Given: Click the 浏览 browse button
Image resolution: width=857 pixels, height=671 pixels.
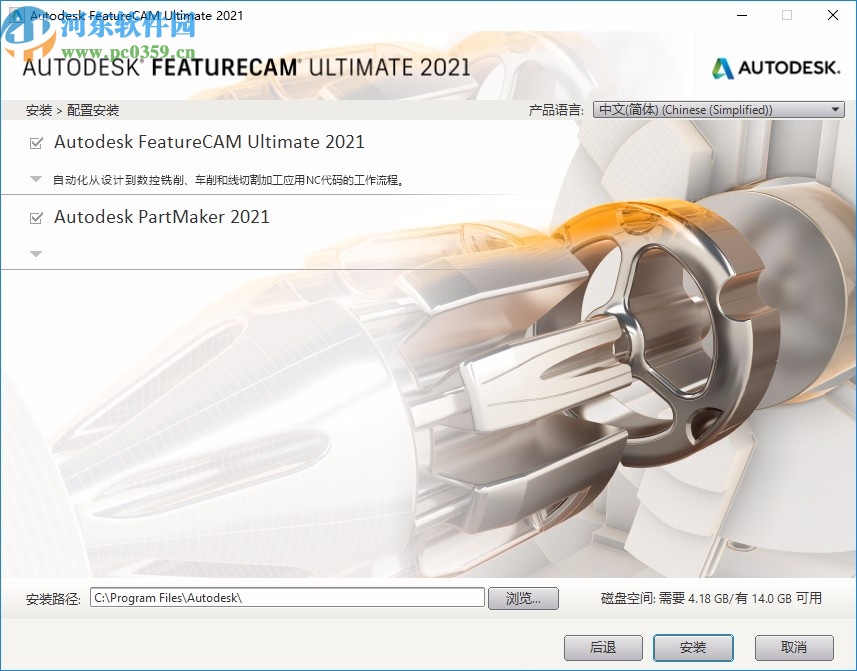Looking at the screenshot, I should click(523, 598).
